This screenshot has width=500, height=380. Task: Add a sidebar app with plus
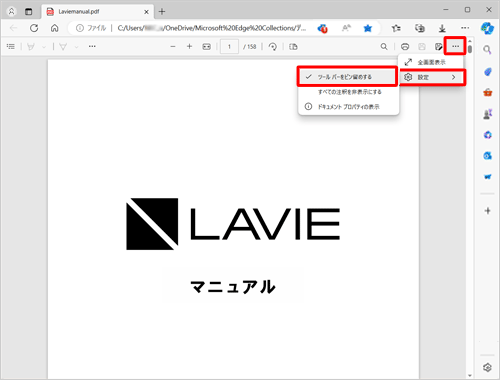[x=488, y=211]
